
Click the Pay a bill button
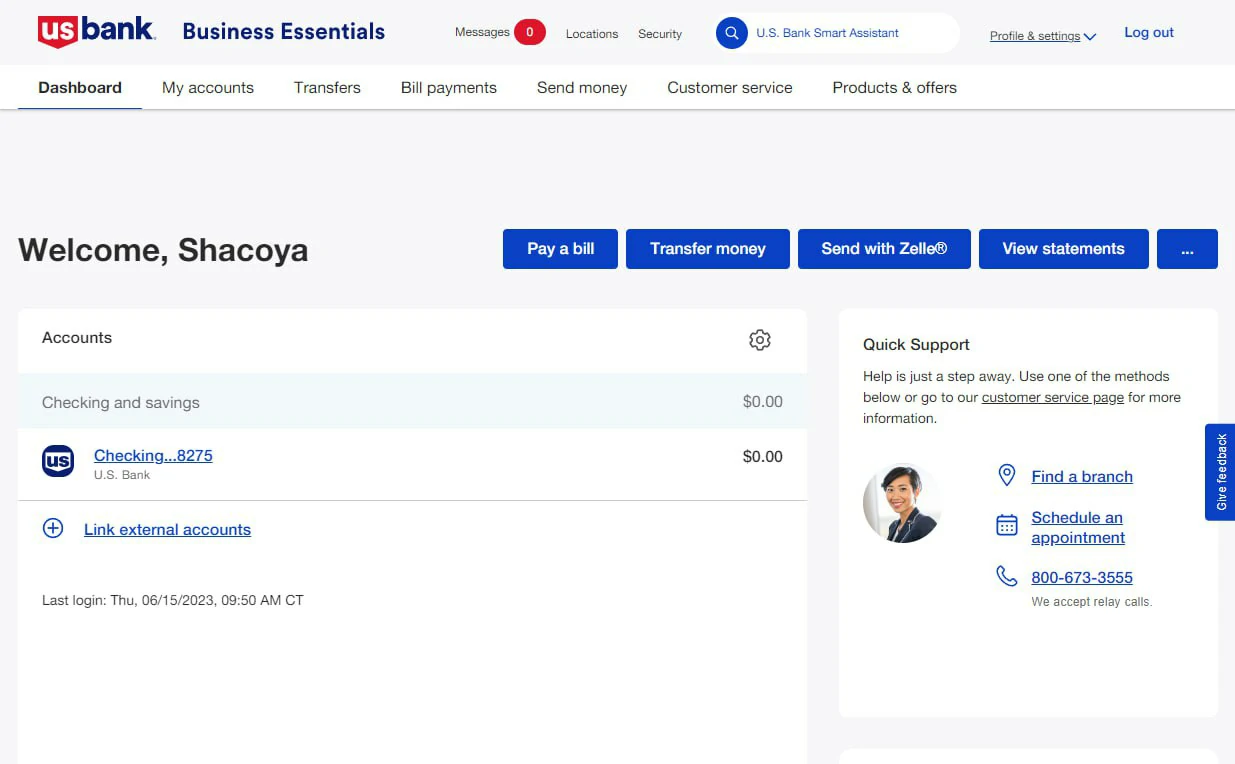pos(560,249)
